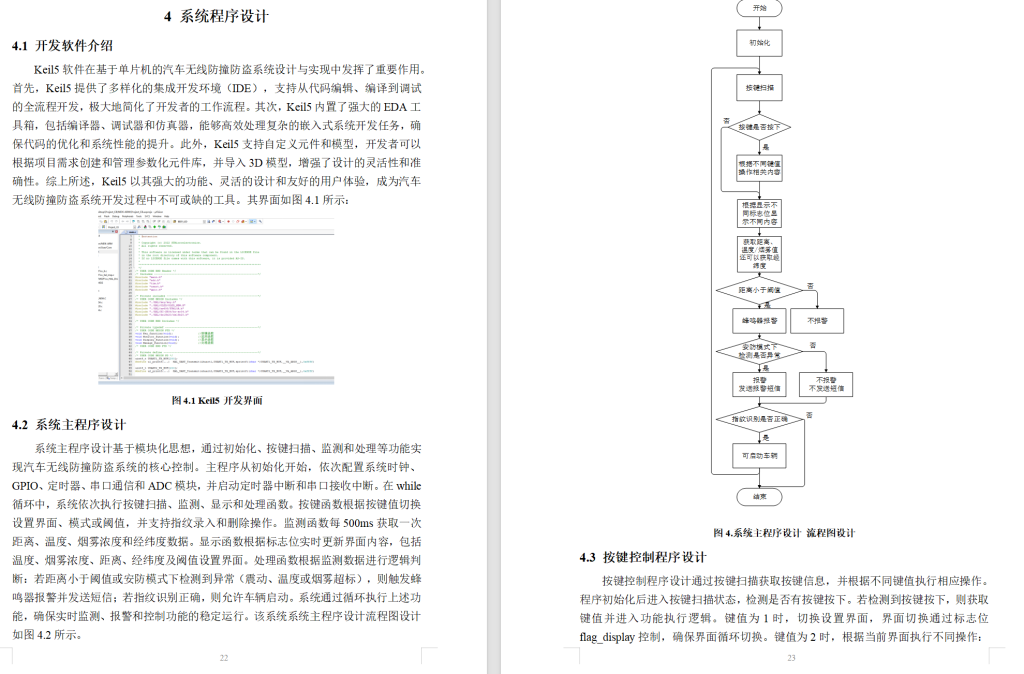Select the 开始 start terminal in the flowchart
This screenshot has width=1024, height=674.
pyautogui.click(x=758, y=10)
